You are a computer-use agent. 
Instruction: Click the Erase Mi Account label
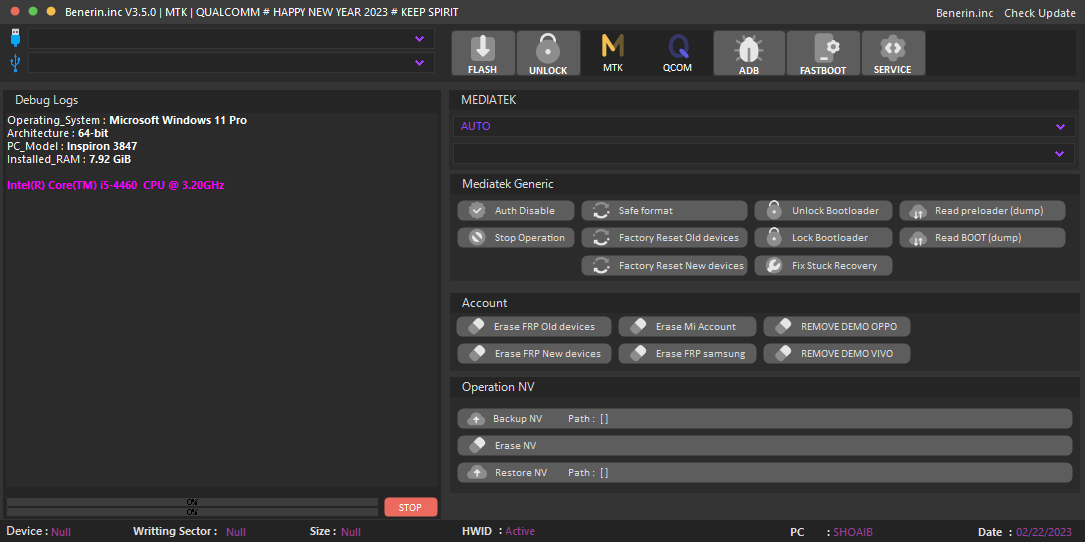click(x=695, y=326)
